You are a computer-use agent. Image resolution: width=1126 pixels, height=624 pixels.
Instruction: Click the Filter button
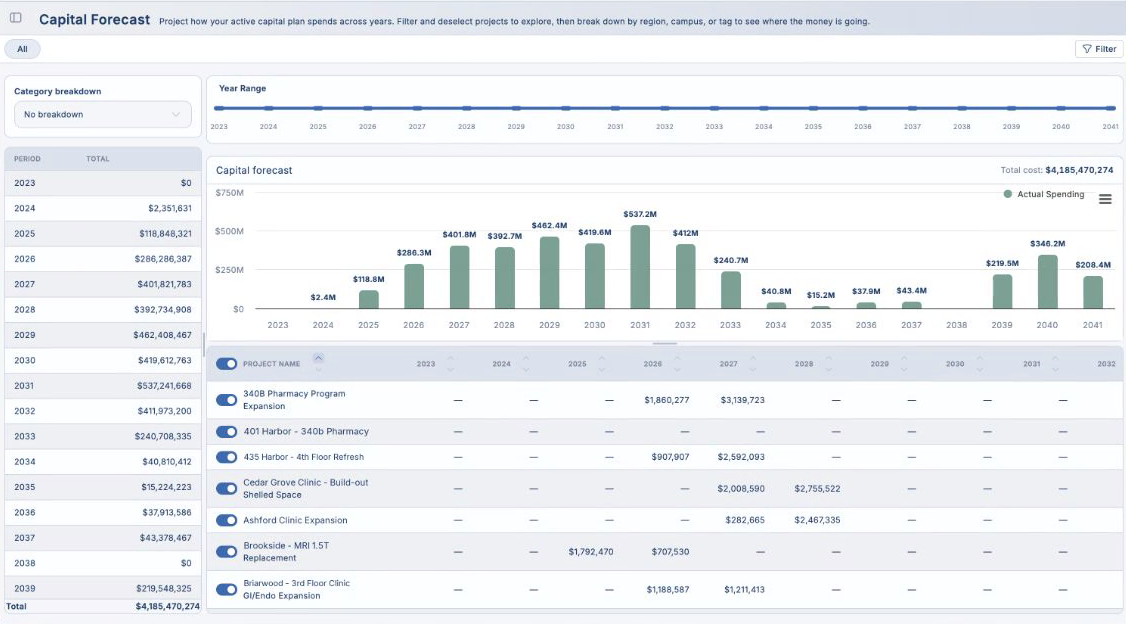pyautogui.click(x=1099, y=49)
